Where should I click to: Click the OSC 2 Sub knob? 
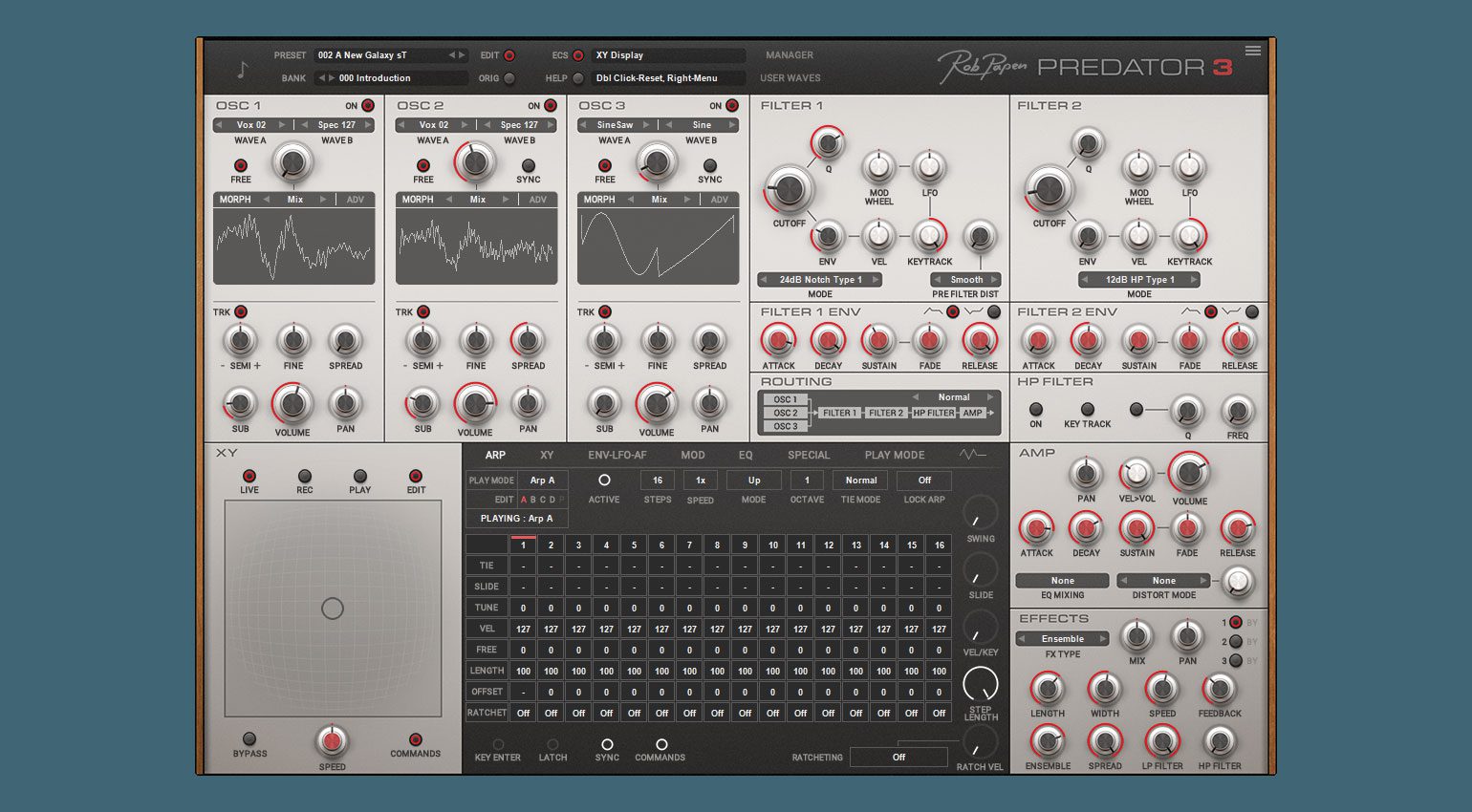422,403
